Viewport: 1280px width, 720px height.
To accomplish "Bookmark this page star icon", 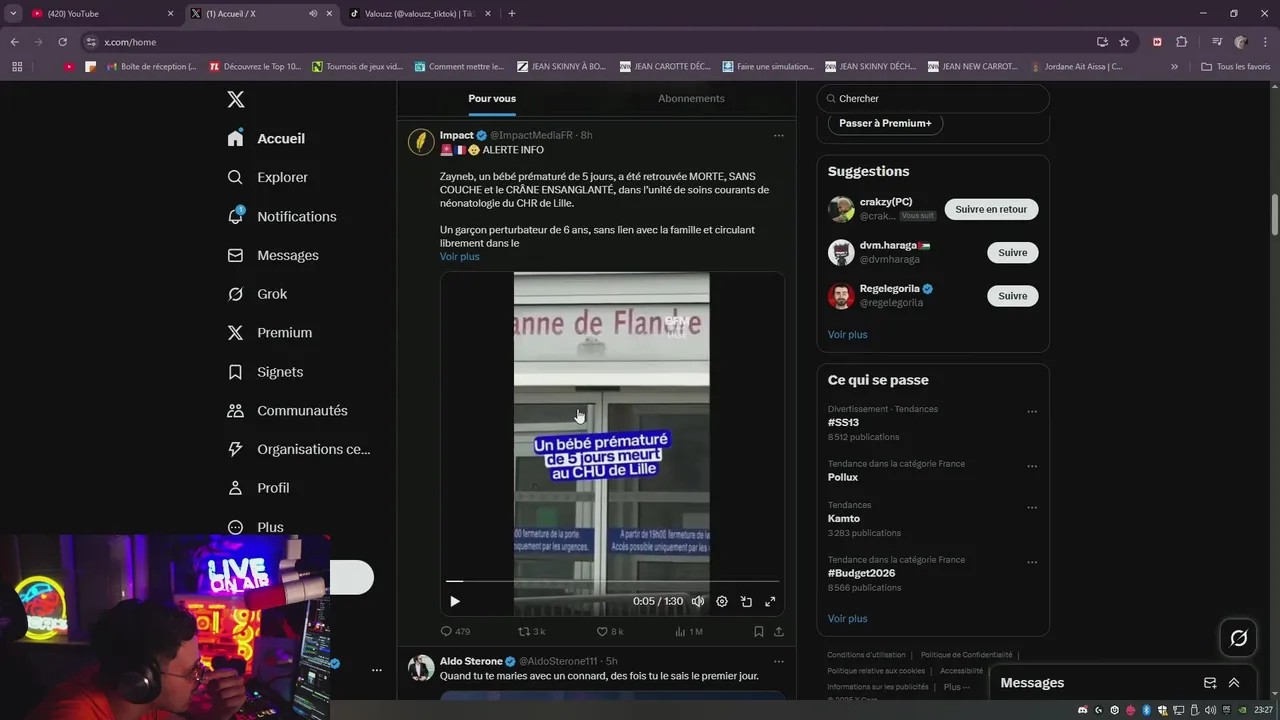I will pos(1124,42).
